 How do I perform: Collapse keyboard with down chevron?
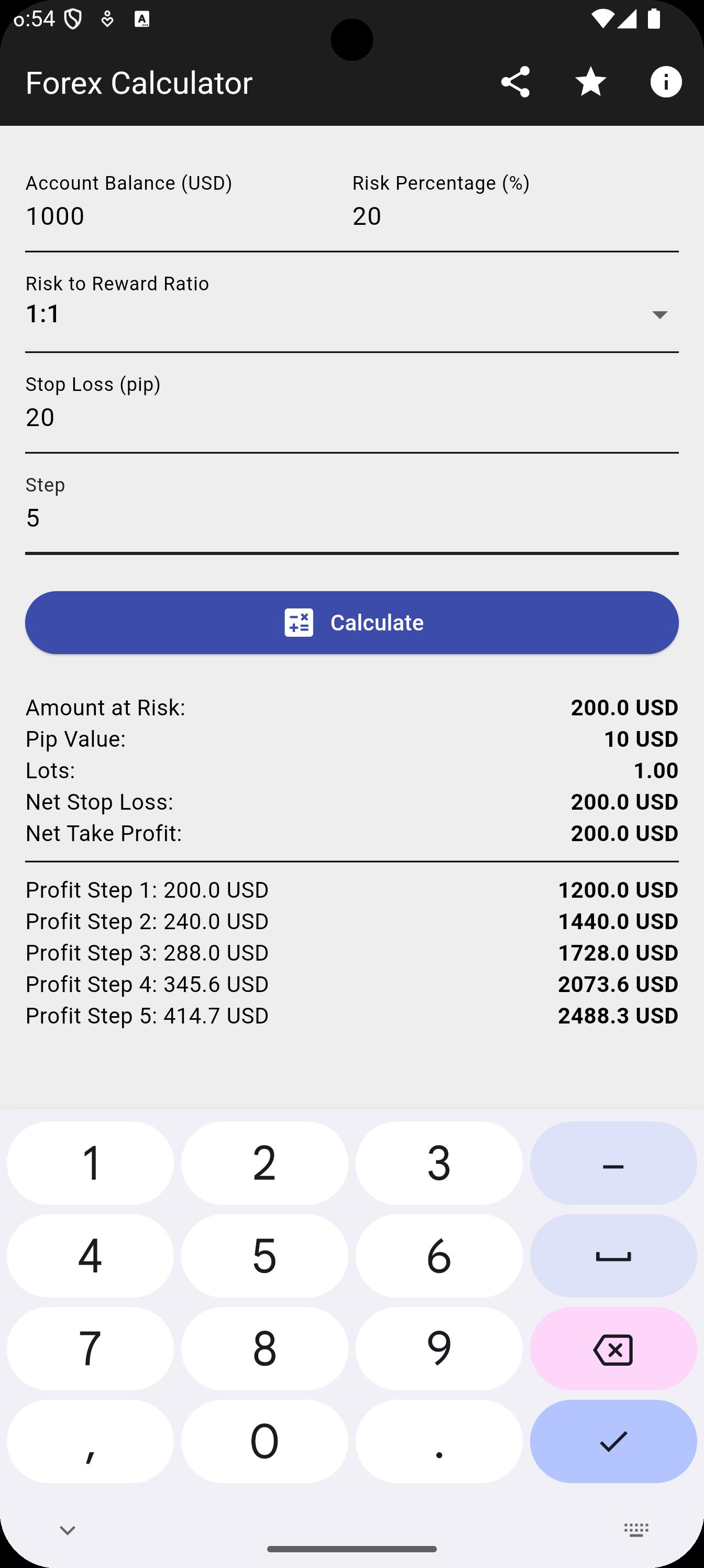click(x=68, y=1530)
